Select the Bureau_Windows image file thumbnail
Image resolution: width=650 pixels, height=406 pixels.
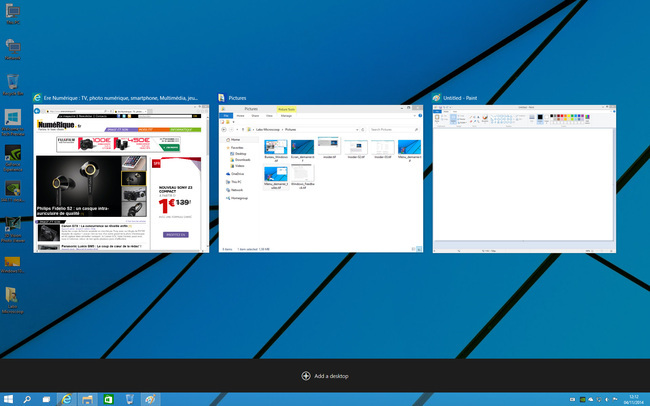click(276, 151)
